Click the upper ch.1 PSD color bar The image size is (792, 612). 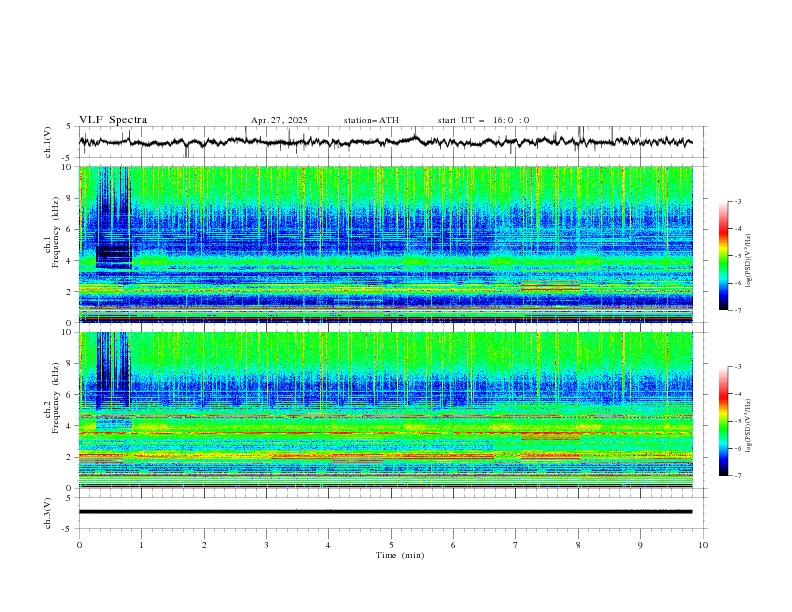[723, 256]
